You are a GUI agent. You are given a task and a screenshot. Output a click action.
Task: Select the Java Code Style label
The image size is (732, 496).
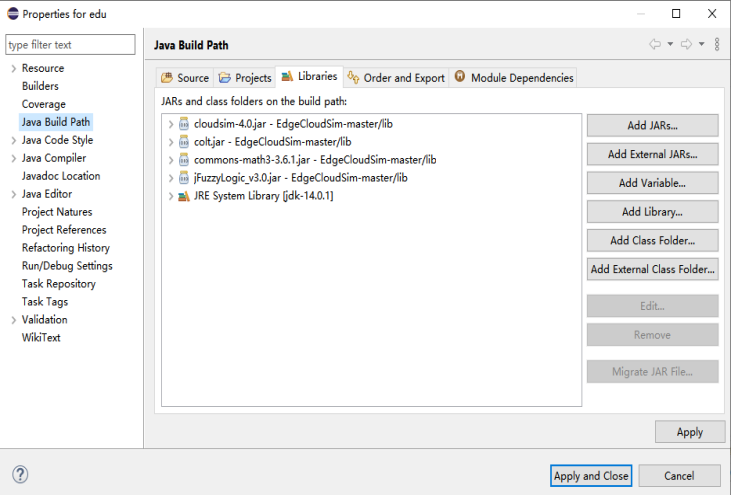[x=57, y=140]
